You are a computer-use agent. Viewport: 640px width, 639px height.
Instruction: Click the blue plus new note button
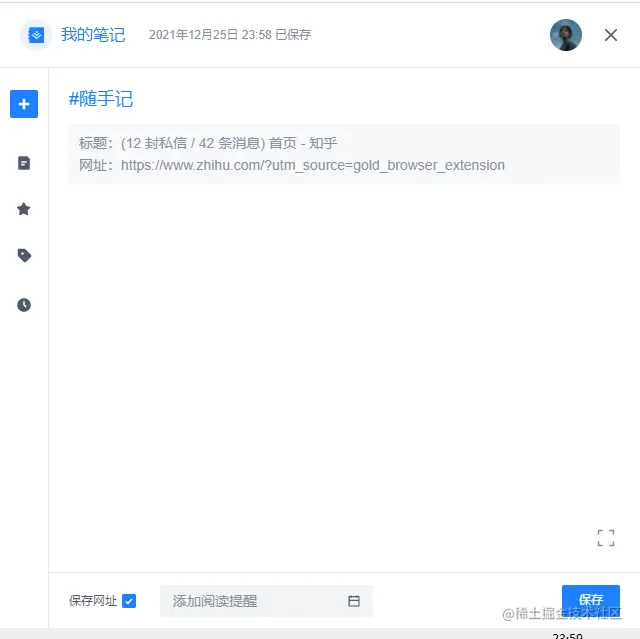pyautogui.click(x=24, y=104)
